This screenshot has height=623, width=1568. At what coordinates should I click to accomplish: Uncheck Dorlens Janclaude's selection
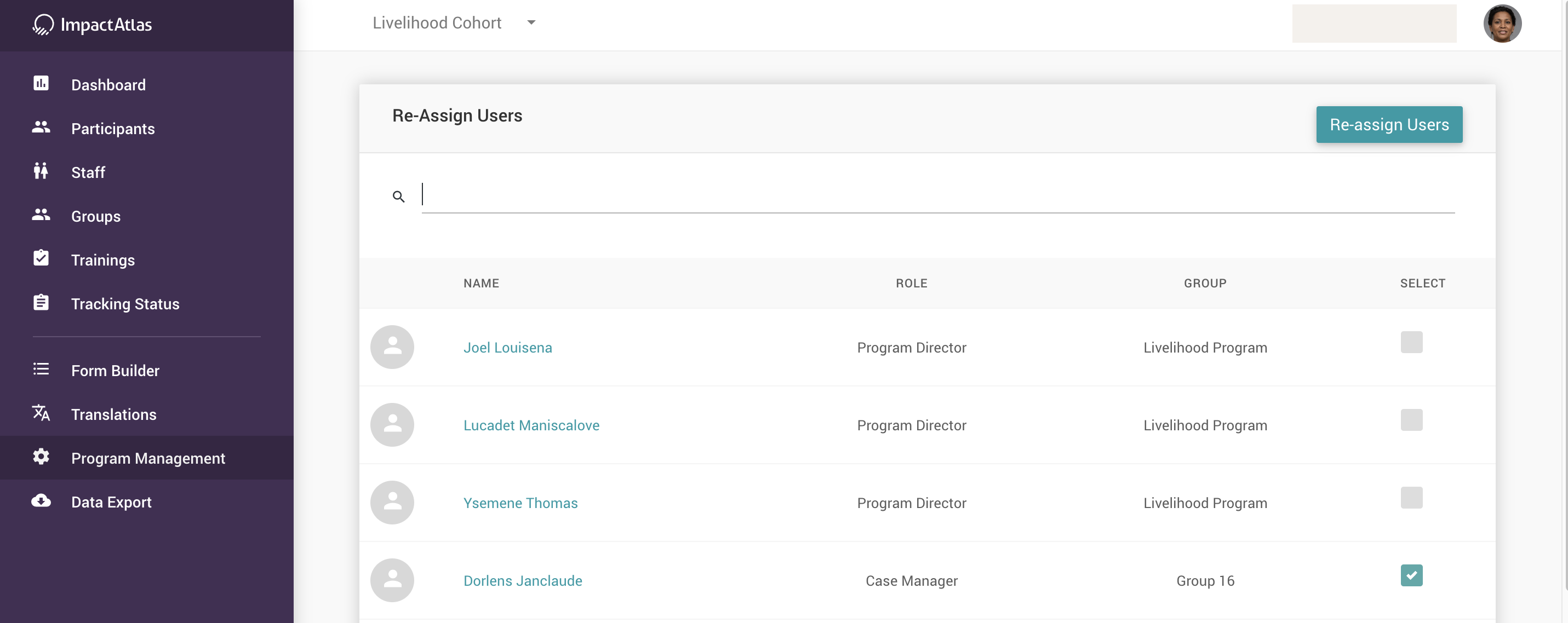tap(1412, 575)
